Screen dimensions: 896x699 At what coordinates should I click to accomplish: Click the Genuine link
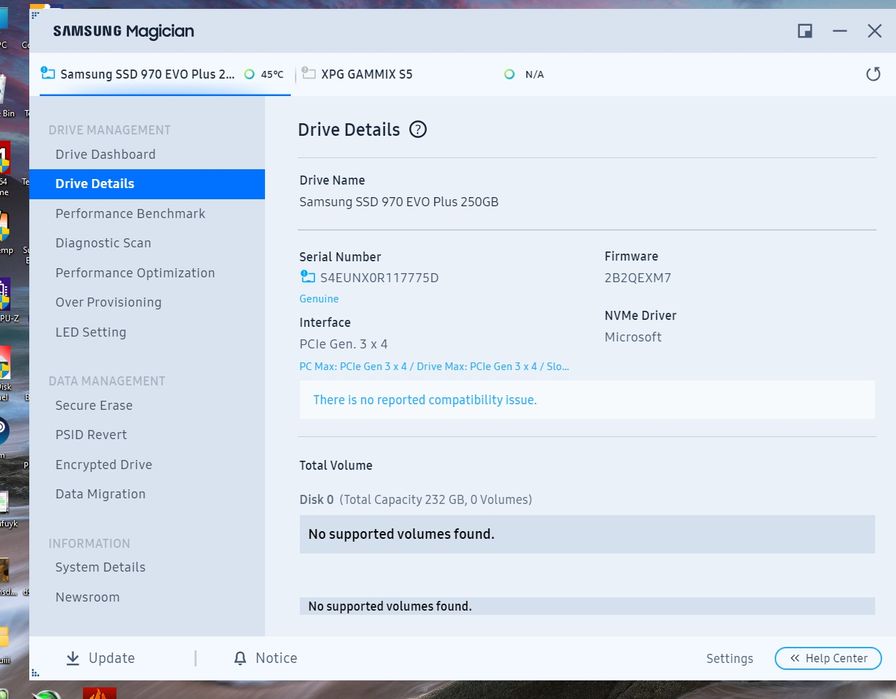coord(319,299)
